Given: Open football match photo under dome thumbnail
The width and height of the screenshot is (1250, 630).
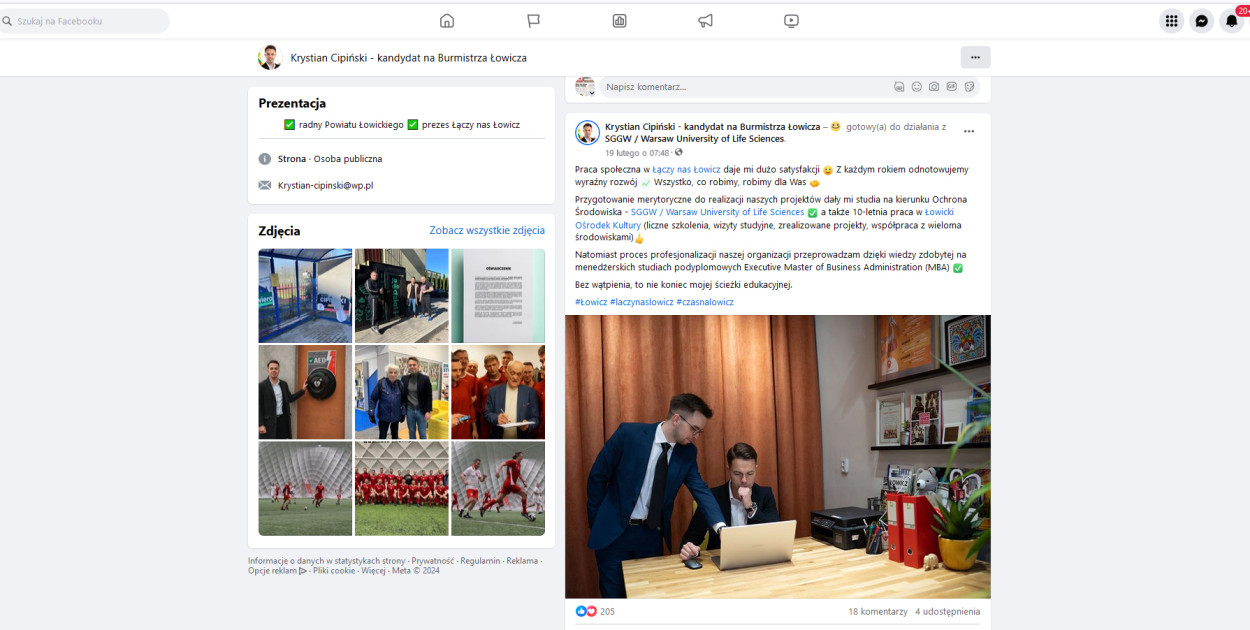Looking at the screenshot, I should click(305, 489).
